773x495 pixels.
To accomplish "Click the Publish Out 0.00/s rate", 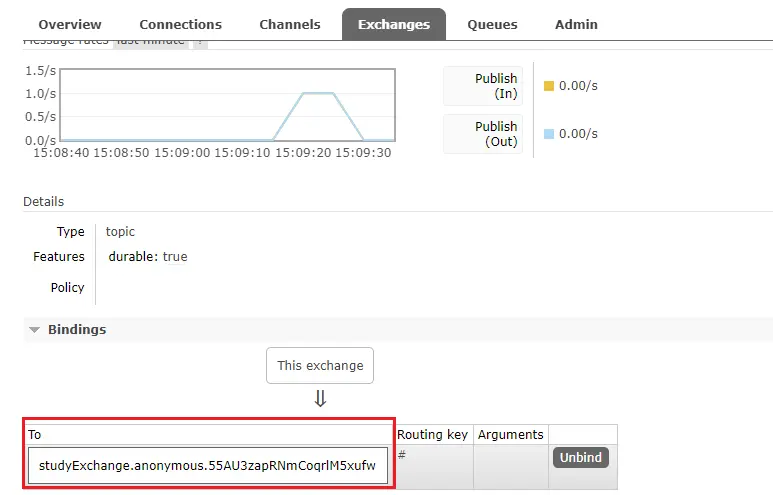I will point(578,134).
